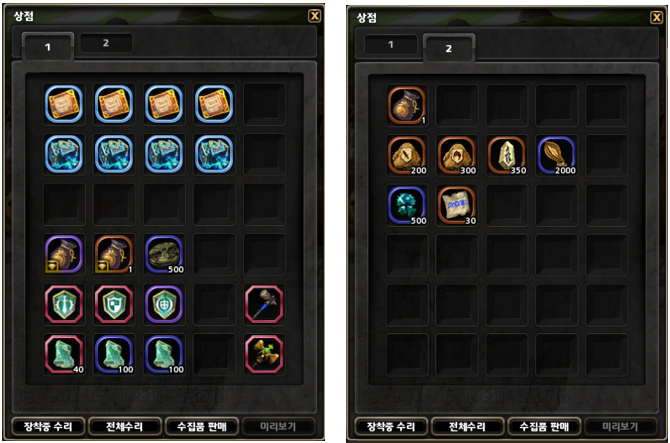This screenshot has width=670, height=443.
Task: Switch to tab 2 in the left shop window
Action: (x=106, y=43)
